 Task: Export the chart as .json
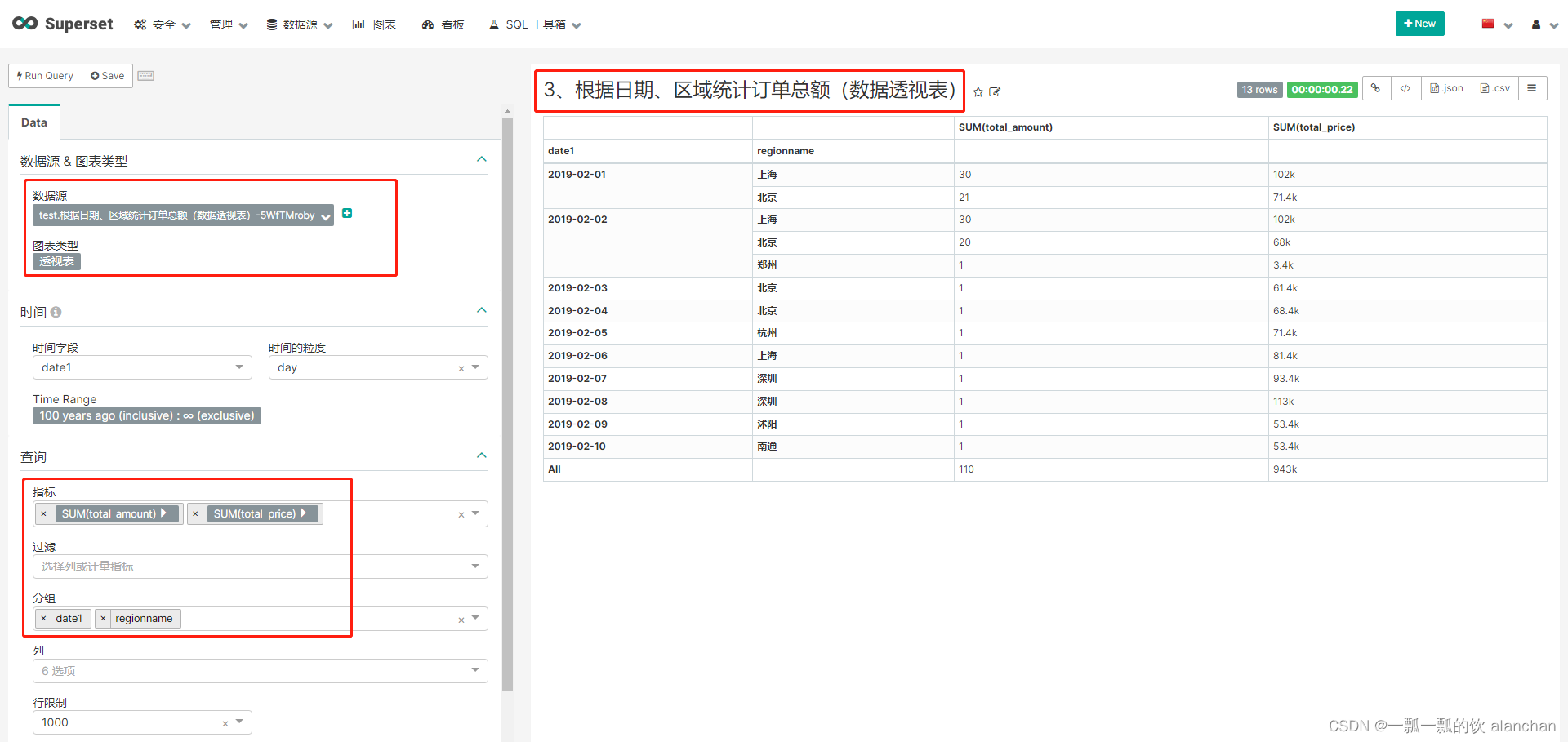pos(1446,88)
